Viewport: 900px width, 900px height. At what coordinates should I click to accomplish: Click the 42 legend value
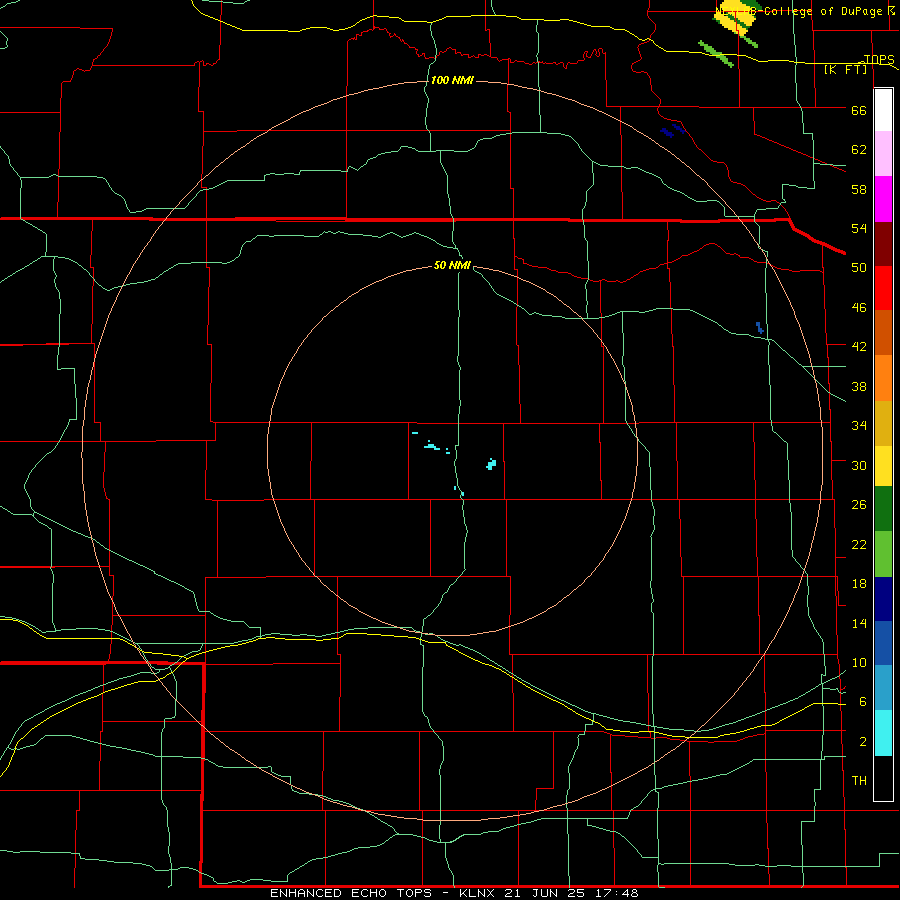pyautogui.click(x=859, y=347)
